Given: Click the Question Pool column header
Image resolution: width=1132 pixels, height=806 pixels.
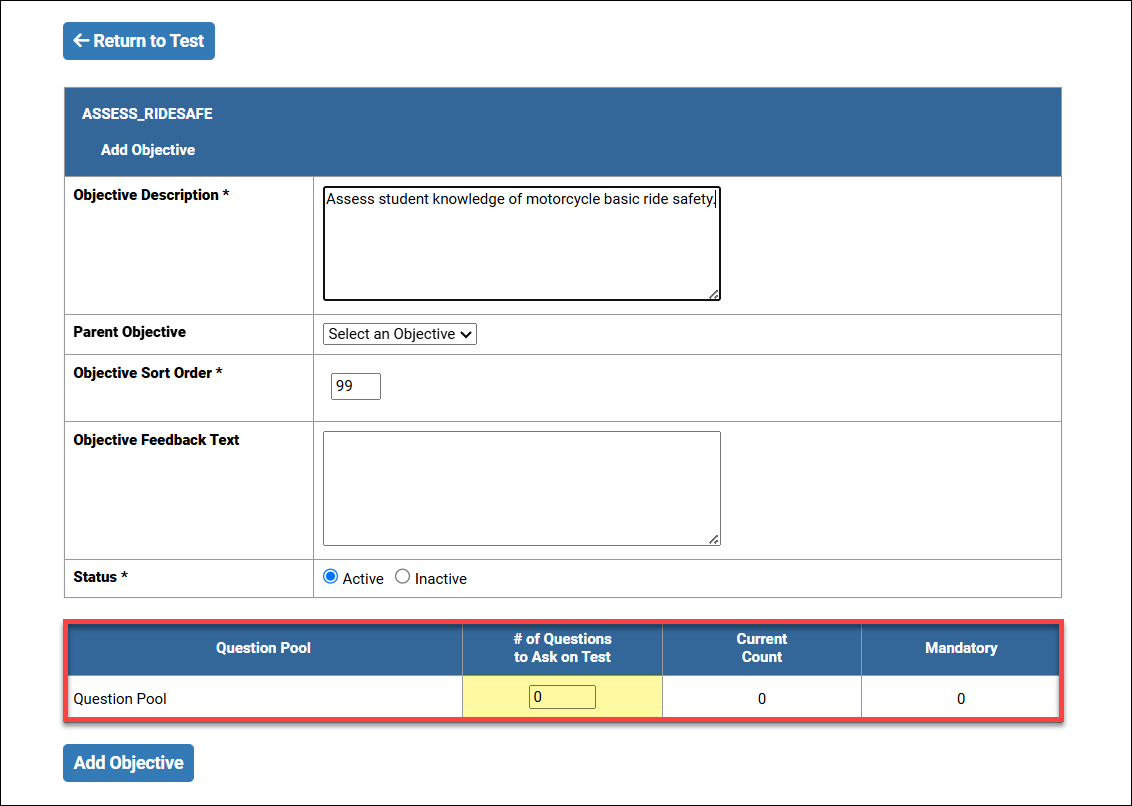Looking at the screenshot, I should click(263, 648).
